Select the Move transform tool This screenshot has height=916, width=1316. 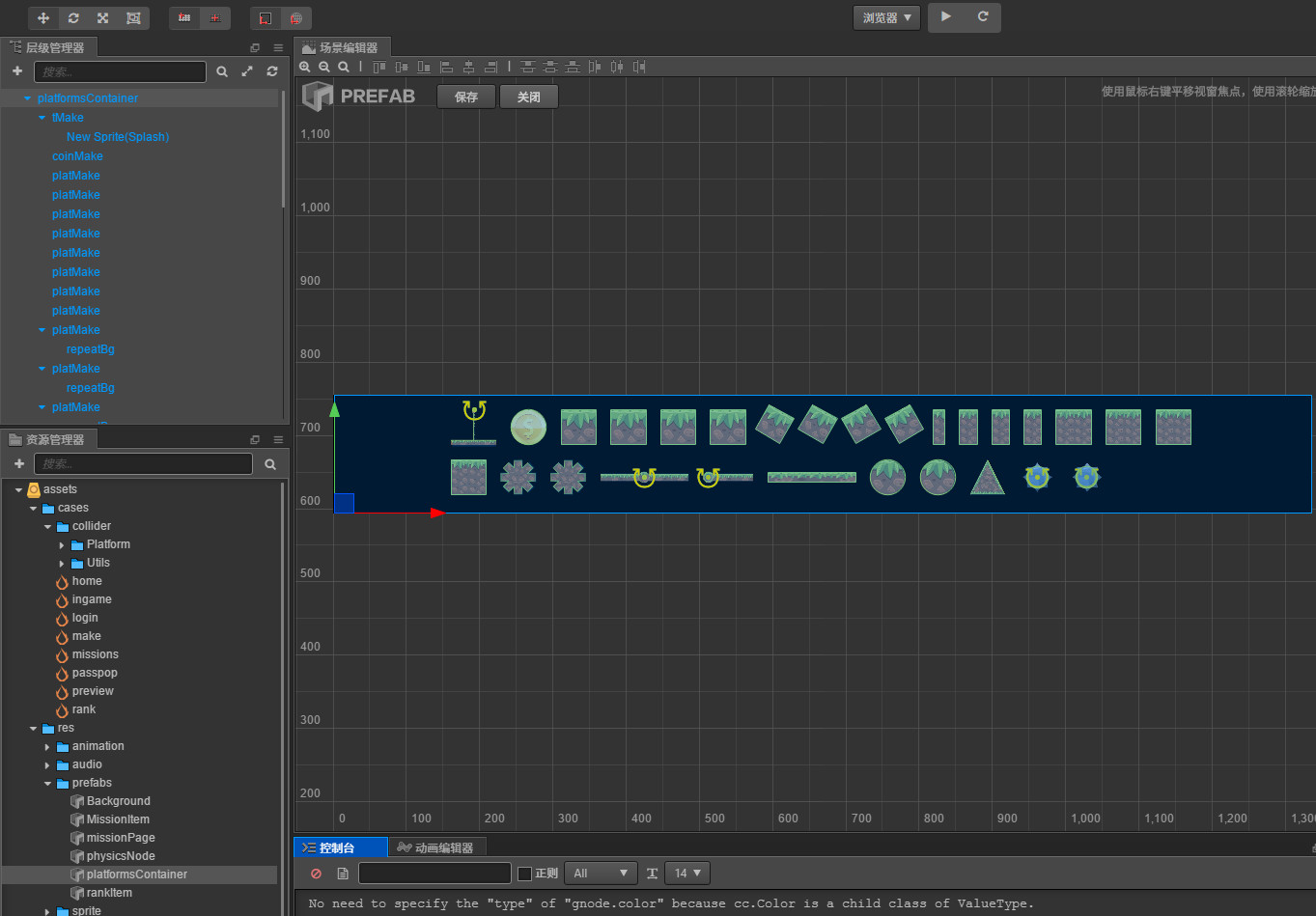coord(42,17)
